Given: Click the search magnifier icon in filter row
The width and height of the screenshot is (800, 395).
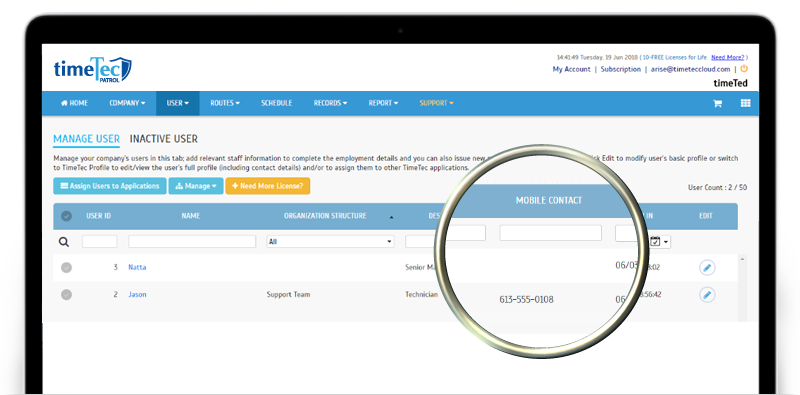Looking at the screenshot, I should point(64,242).
